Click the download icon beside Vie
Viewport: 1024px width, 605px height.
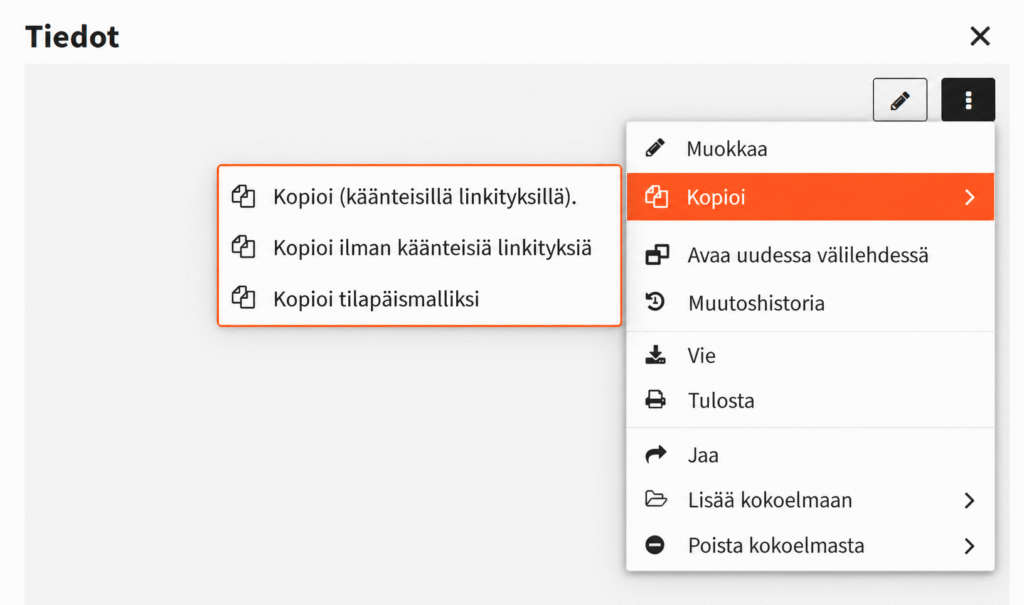(x=655, y=355)
